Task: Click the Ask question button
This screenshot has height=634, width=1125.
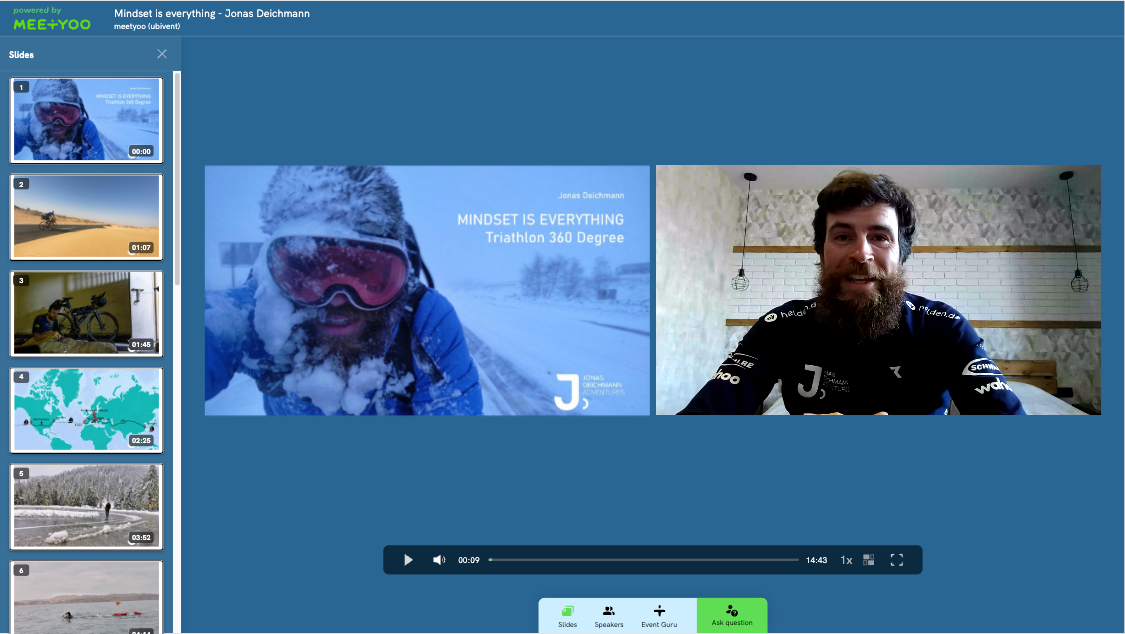Action: [x=732, y=616]
